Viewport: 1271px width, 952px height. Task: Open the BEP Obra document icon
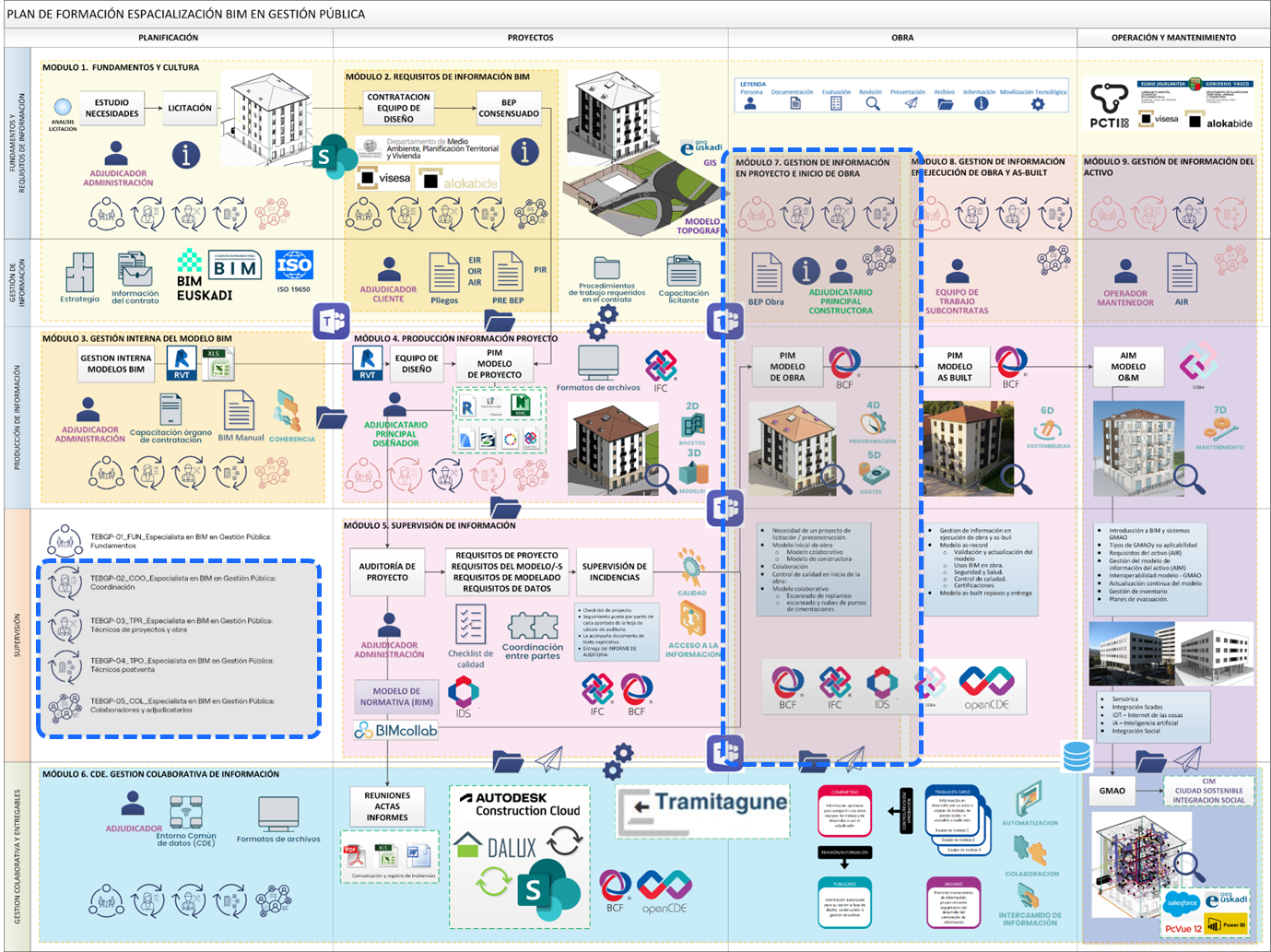pos(766,273)
